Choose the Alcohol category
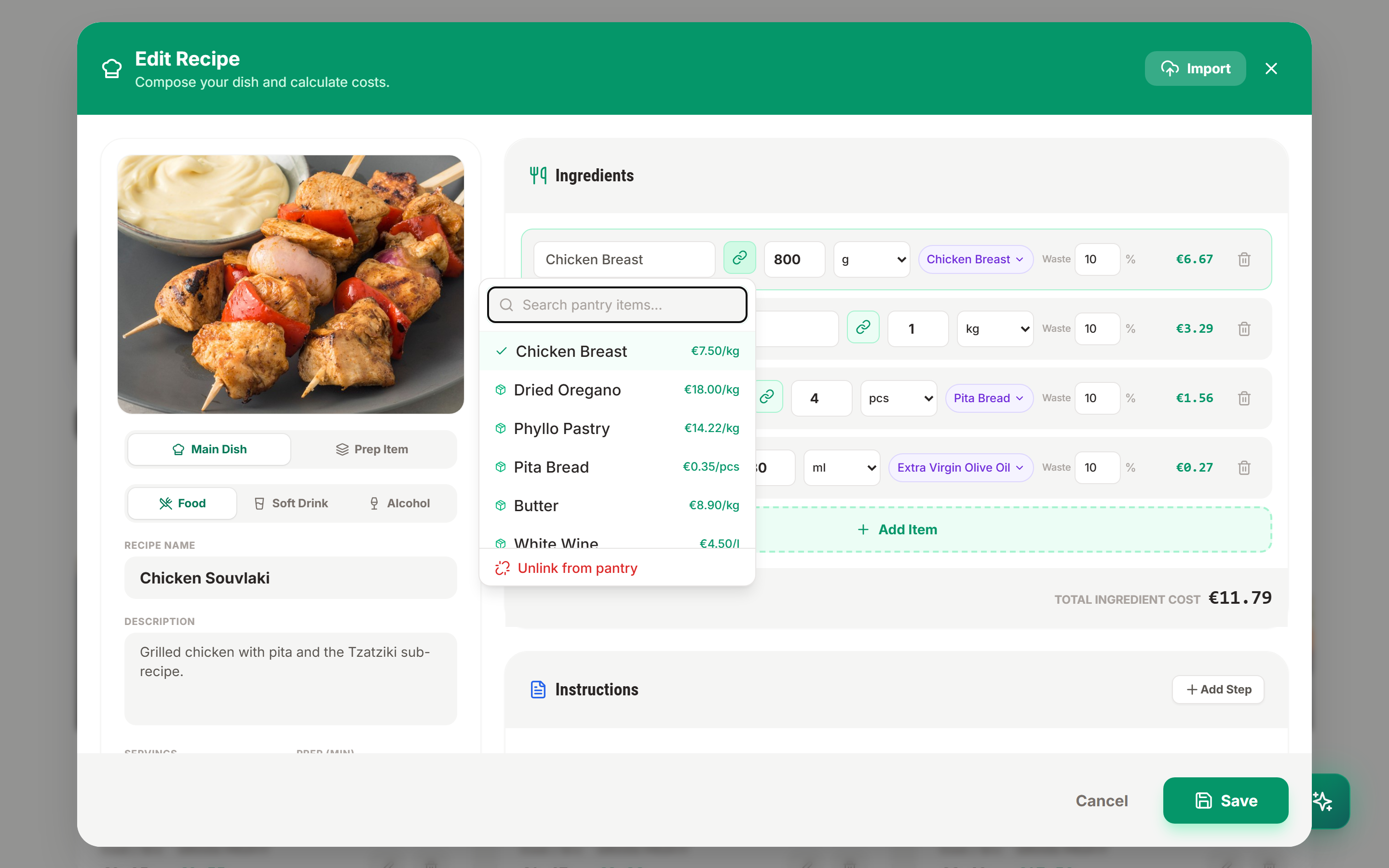 click(x=399, y=503)
